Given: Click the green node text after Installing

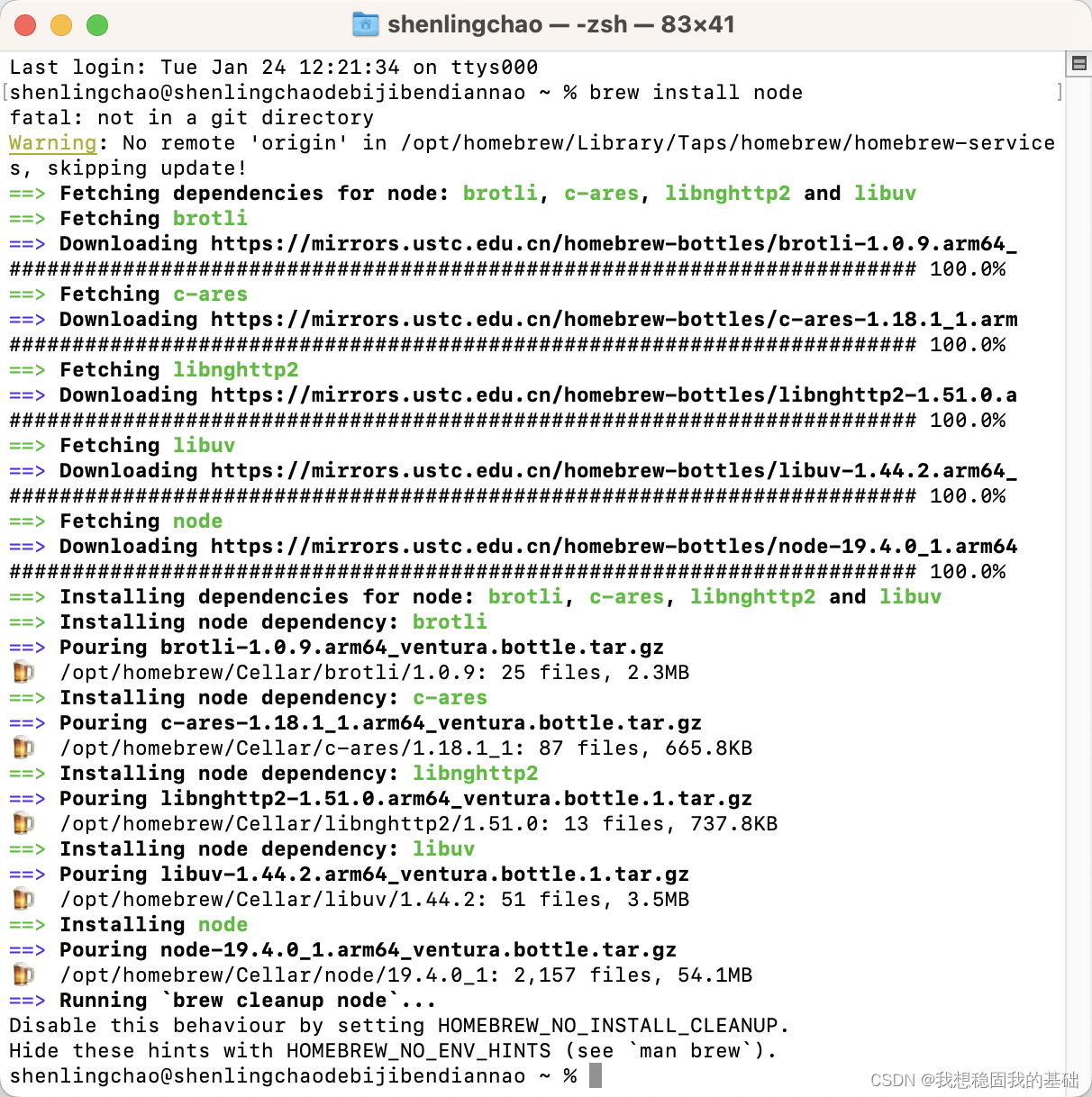Looking at the screenshot, I should (223, 924).
